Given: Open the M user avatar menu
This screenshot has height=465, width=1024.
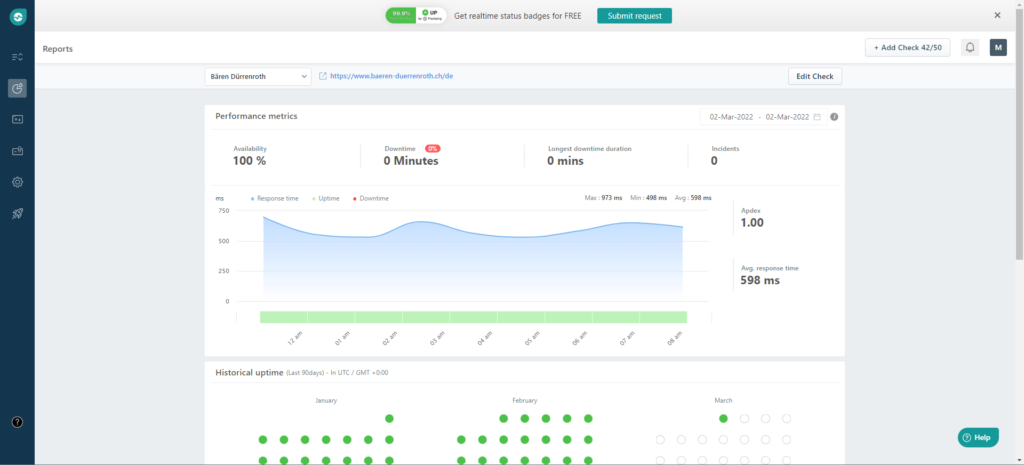Looking at the screenshot, I should point(997,48).
